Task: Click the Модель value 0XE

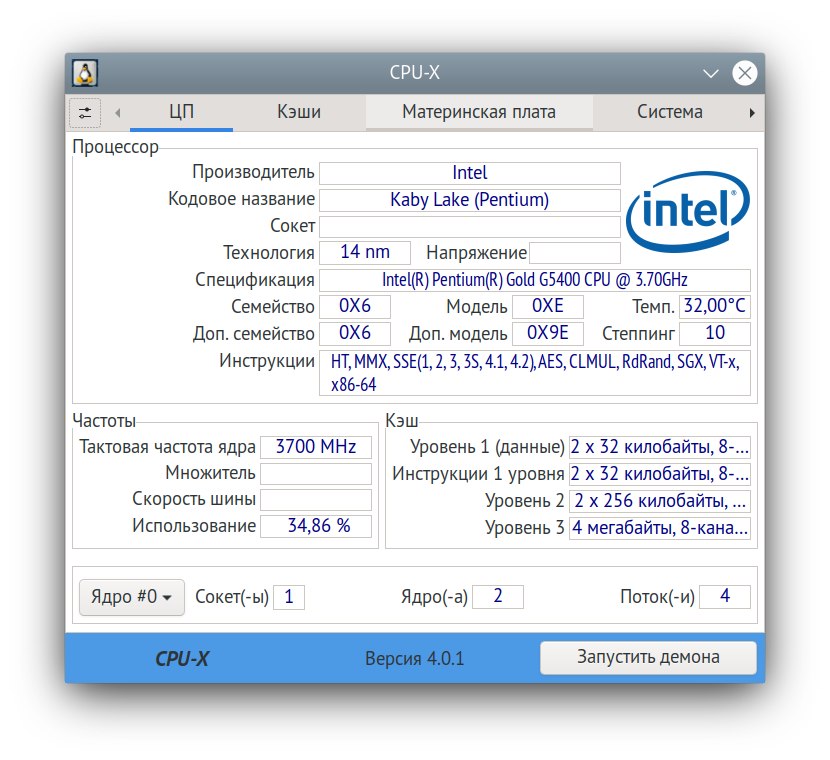Action: (x=548, y=306)
